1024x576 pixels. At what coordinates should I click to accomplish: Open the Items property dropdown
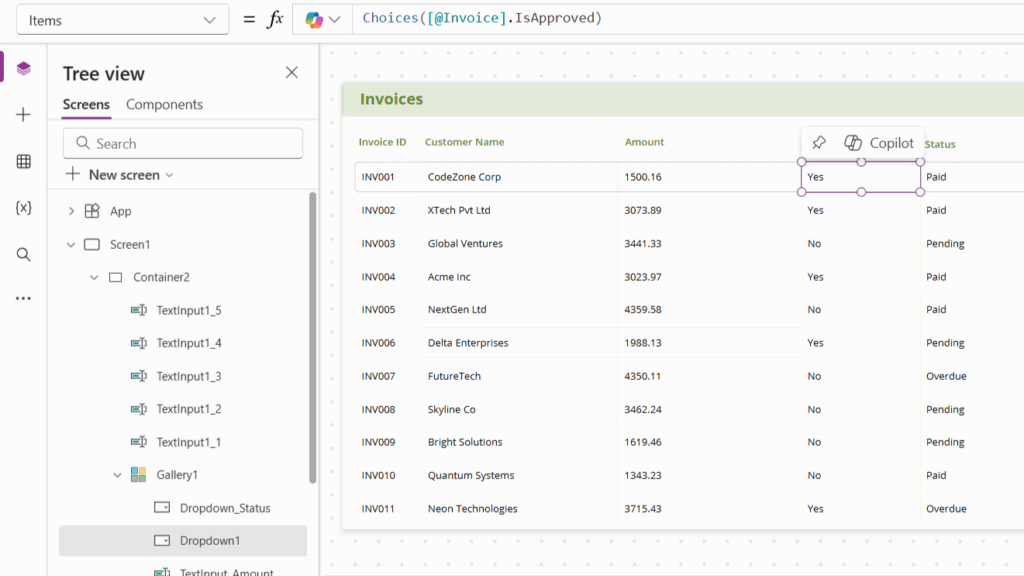[x=123, y=20]
